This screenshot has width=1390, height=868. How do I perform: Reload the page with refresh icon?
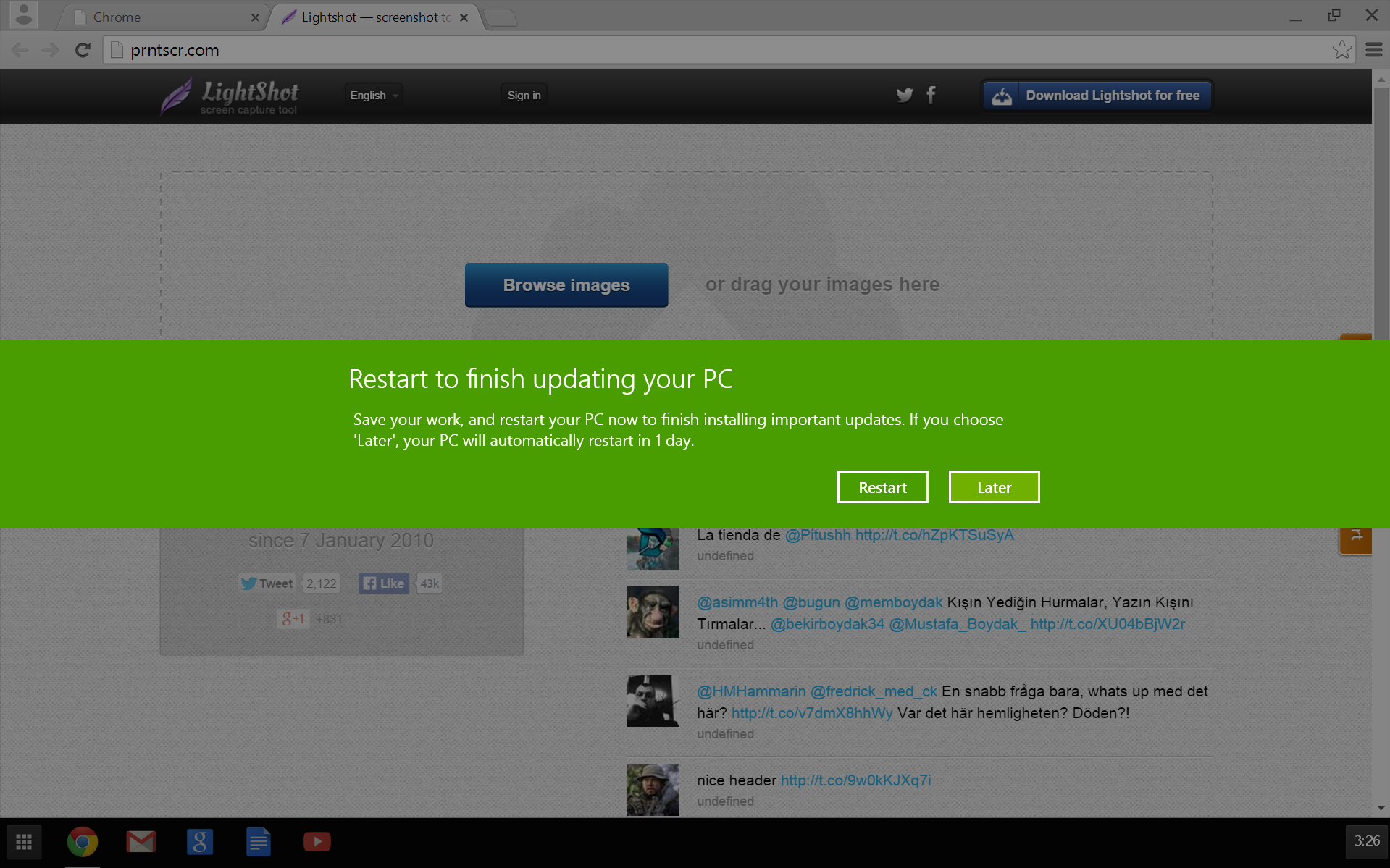pos(83,50)
